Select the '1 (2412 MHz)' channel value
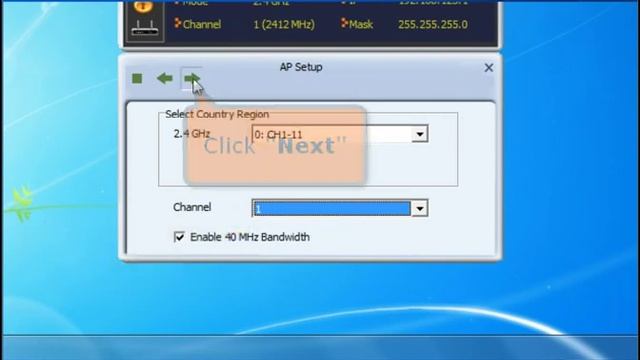Image resolution: width=640 pixels, height=360 pixels. click(284, 24)
